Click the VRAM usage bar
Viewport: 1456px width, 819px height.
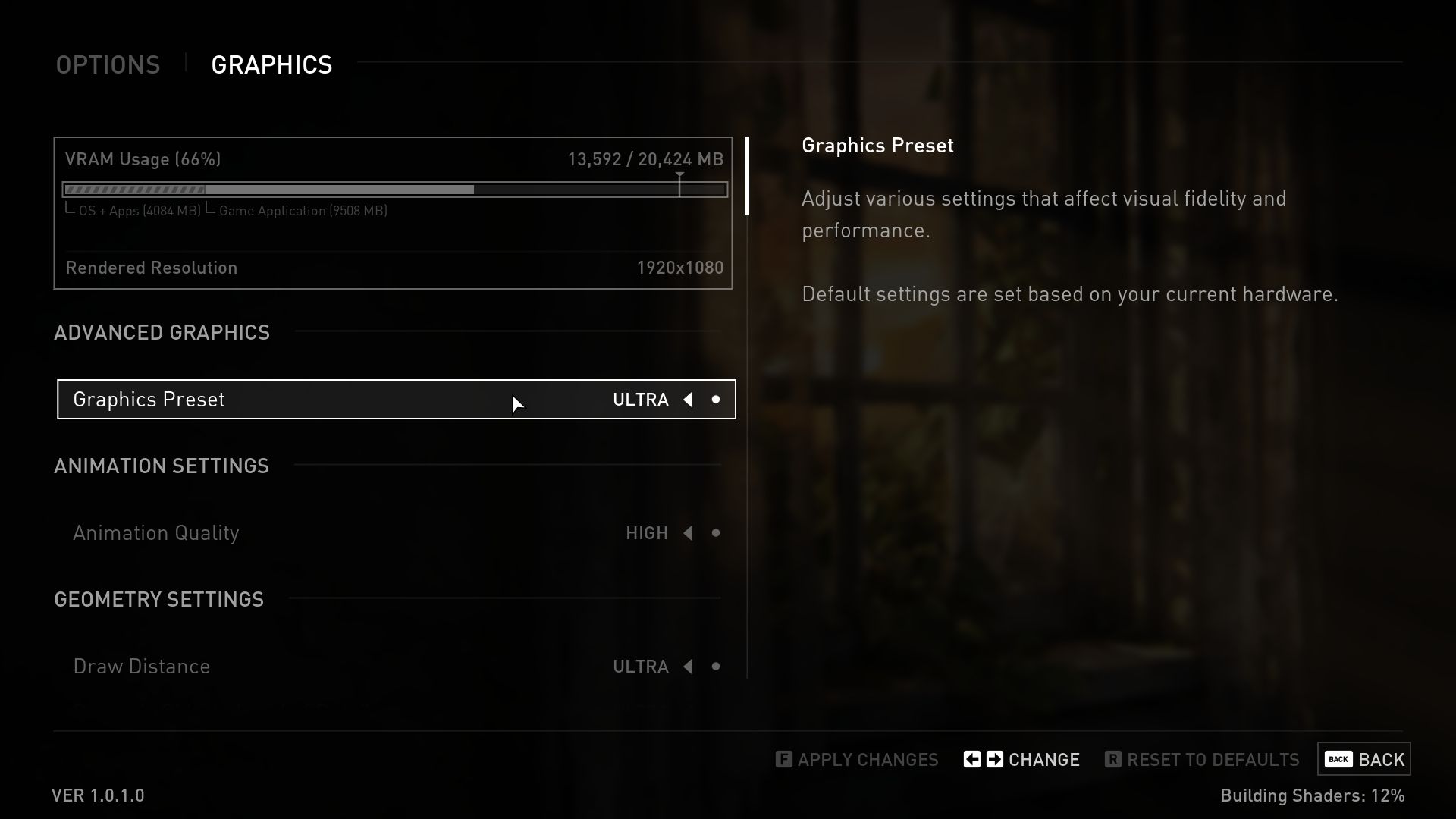pos(394,190)
